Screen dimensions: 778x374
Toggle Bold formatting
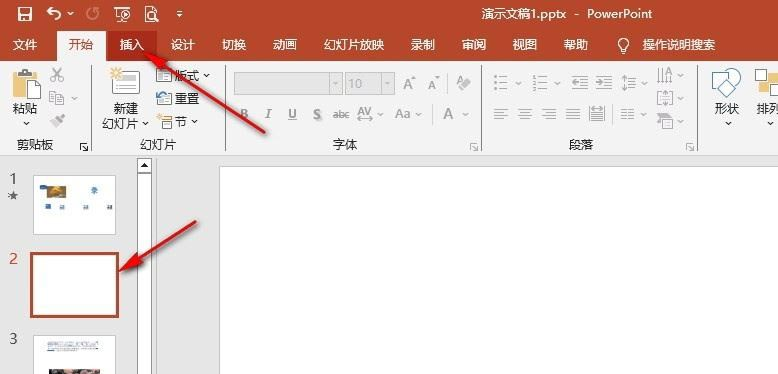pyautogui.click(x=244, y=114)
